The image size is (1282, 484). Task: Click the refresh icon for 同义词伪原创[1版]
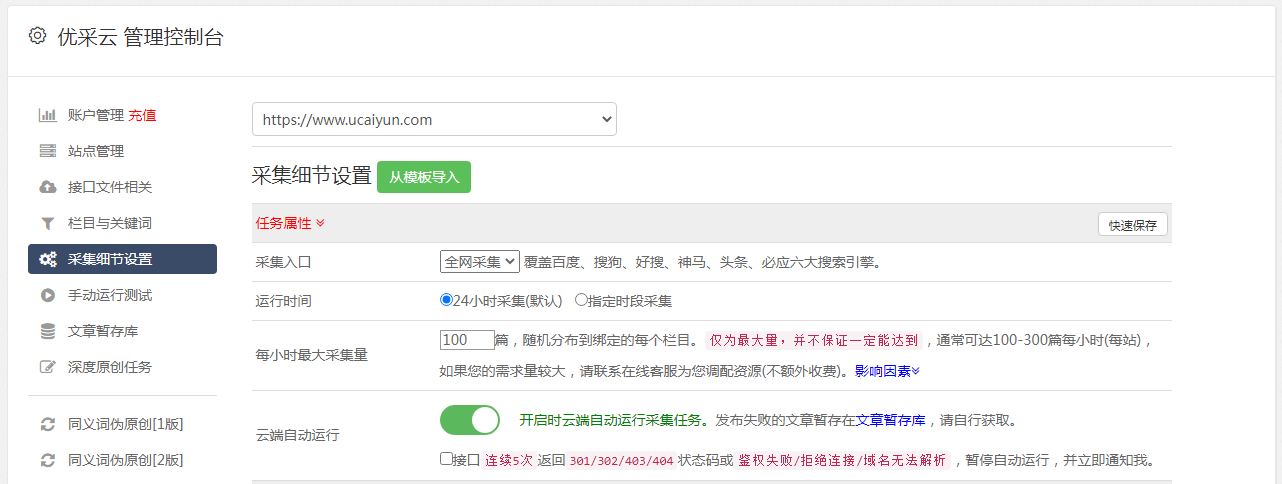coord(47,424)
